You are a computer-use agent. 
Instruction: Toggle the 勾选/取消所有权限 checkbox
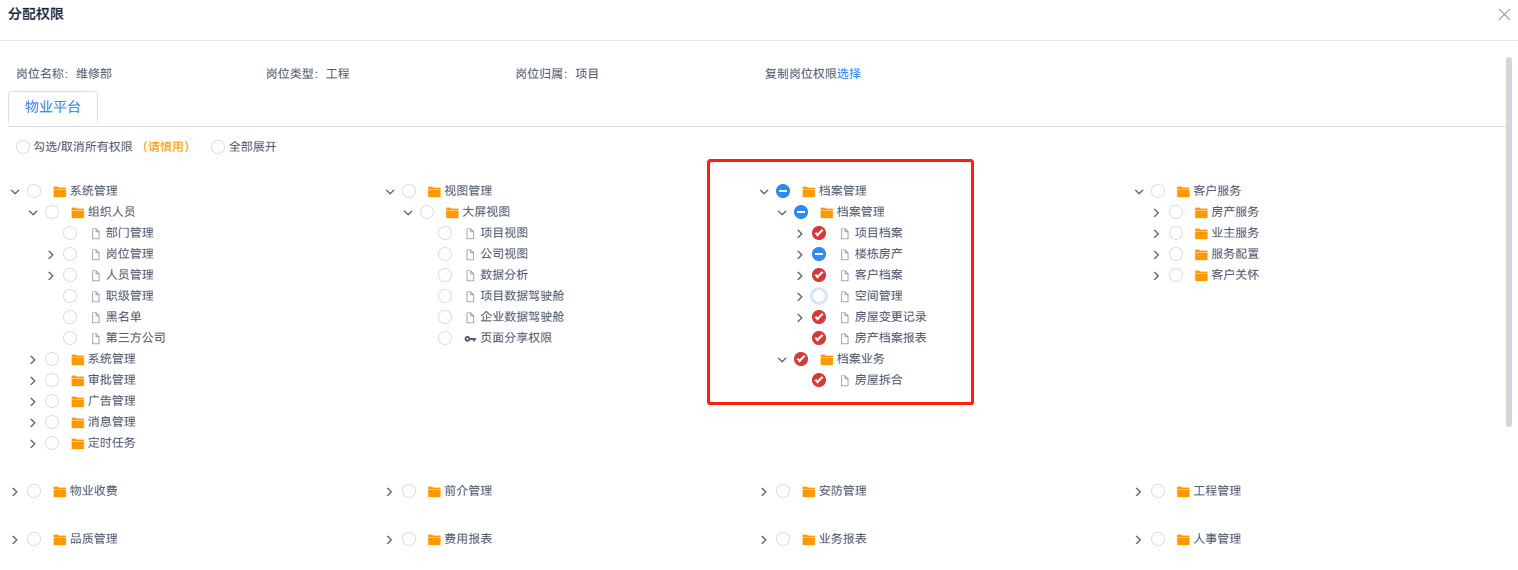[23, 147]
